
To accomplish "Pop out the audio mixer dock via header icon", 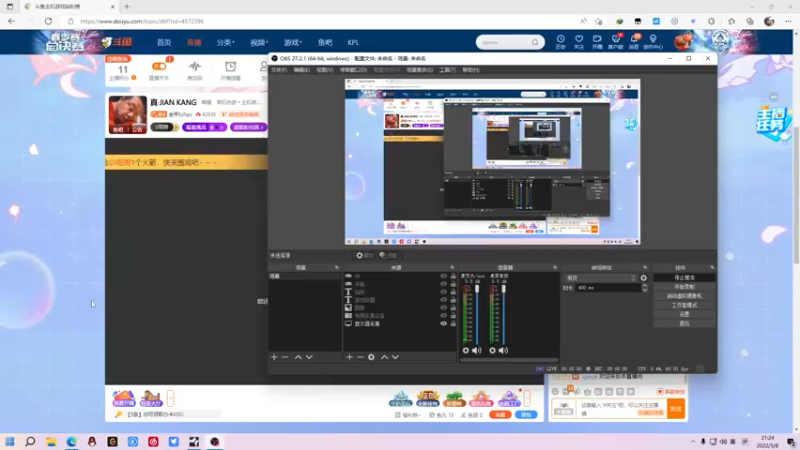I will (555, 267).
